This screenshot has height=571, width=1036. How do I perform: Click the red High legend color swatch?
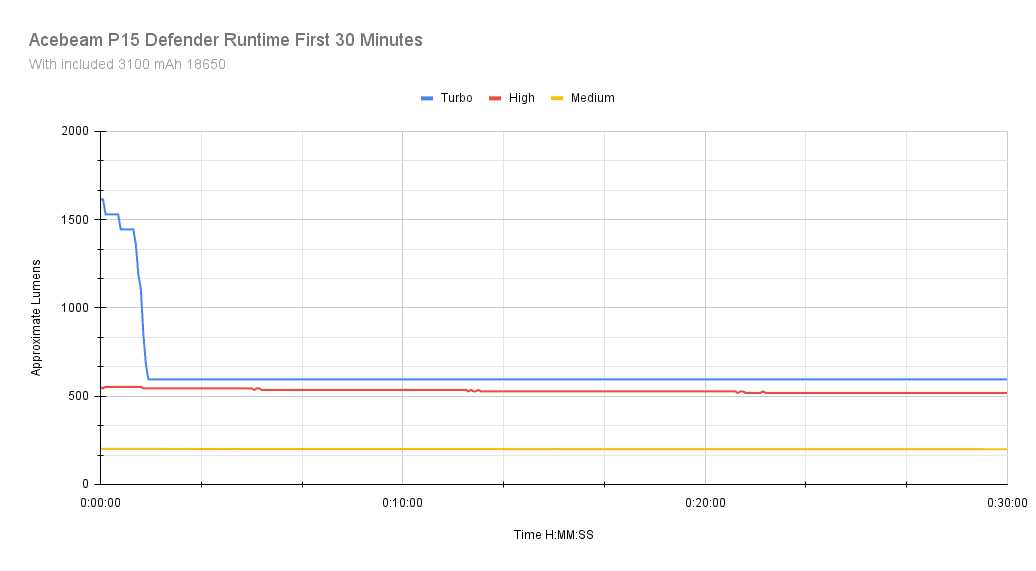click(495, 98)
